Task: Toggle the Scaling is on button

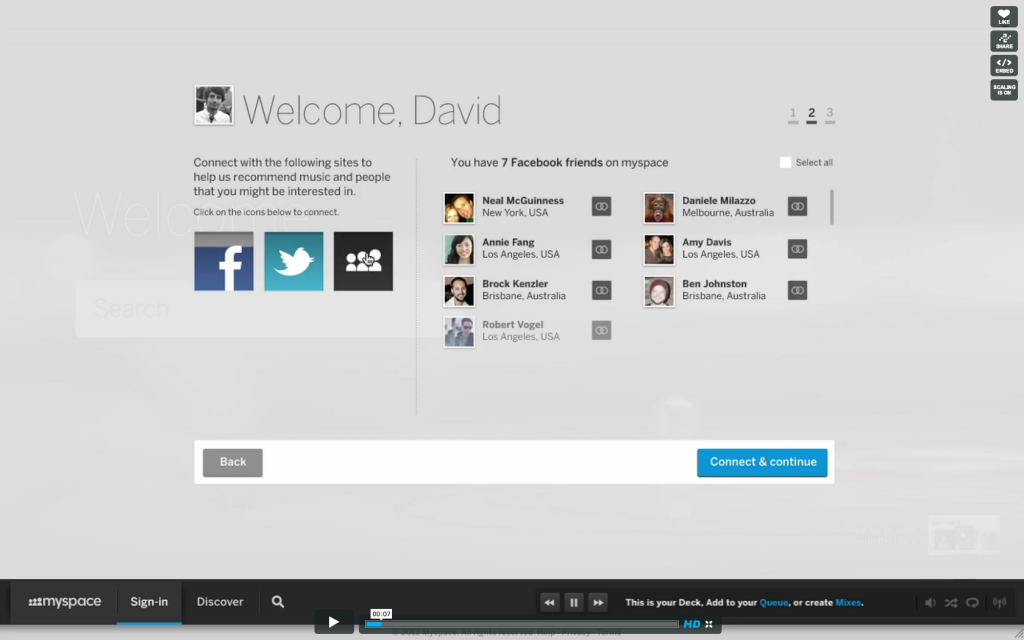Action: click(x=1004, y=89)
